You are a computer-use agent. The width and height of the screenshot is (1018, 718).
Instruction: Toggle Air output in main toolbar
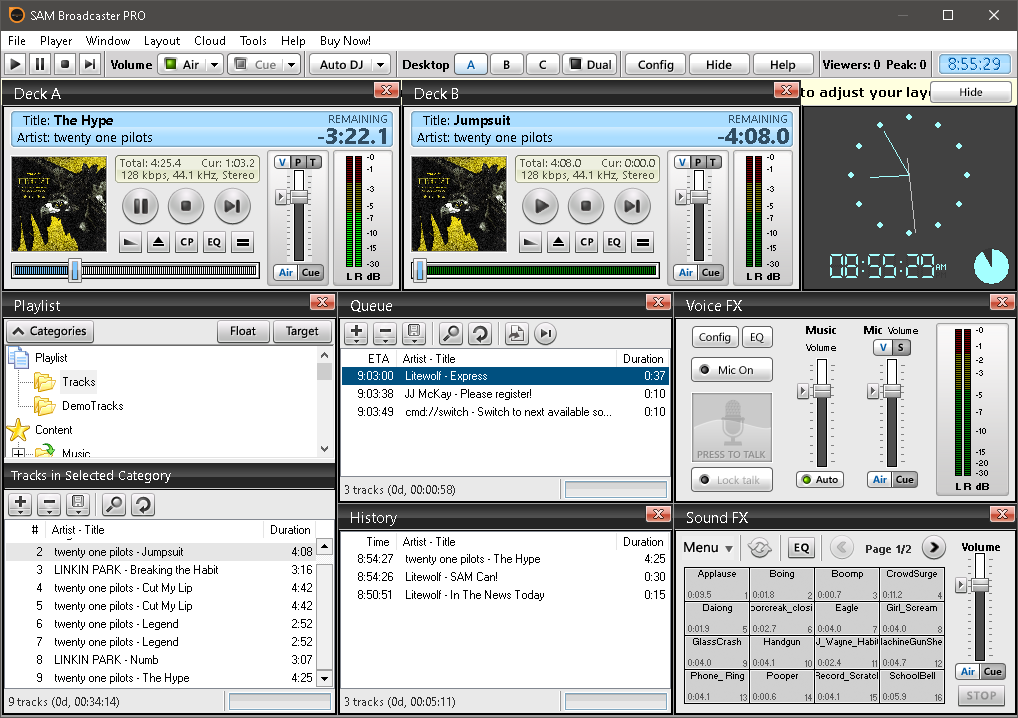coord(182,64)
